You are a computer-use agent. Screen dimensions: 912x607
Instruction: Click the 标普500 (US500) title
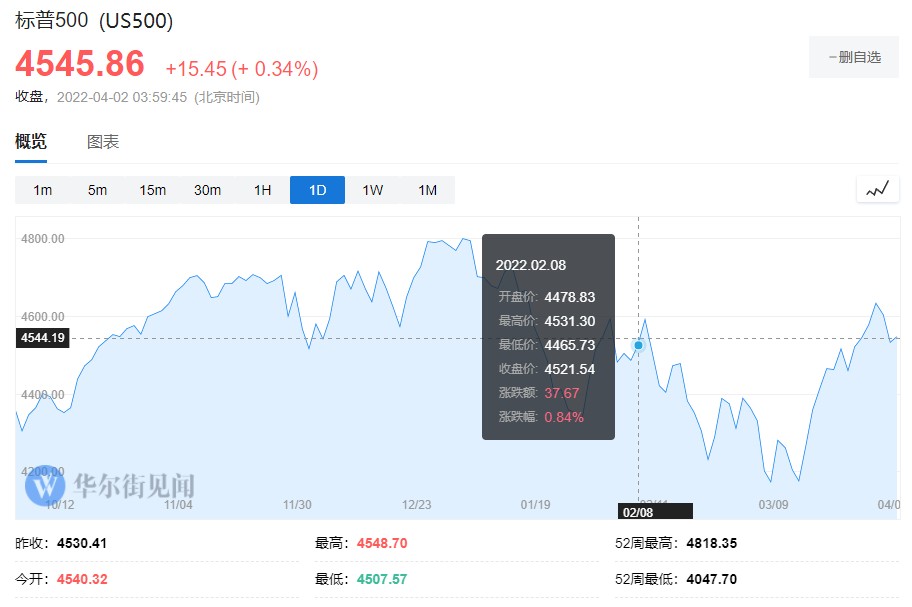click(94, 20)
